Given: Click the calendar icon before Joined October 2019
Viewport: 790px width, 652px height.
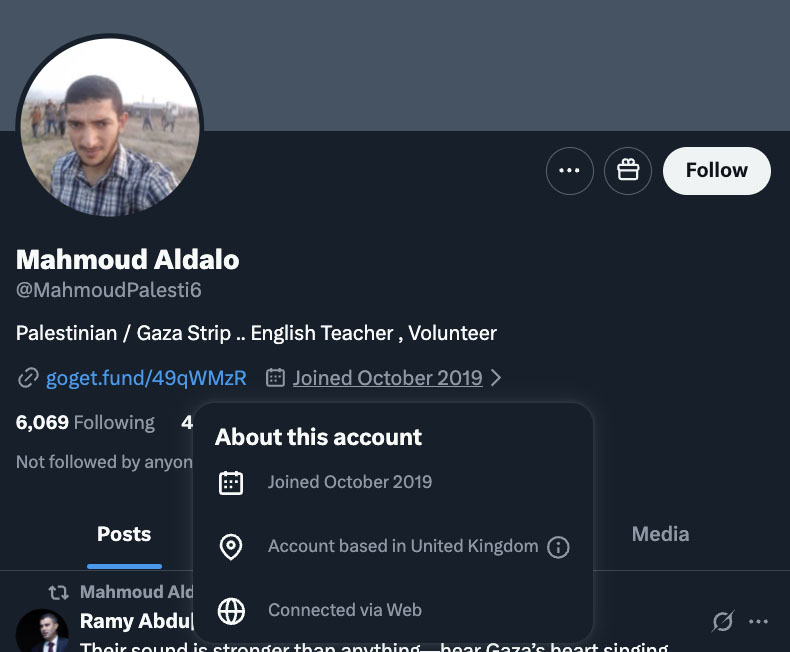Looking at the screenshot, I should tap(275, 378).
